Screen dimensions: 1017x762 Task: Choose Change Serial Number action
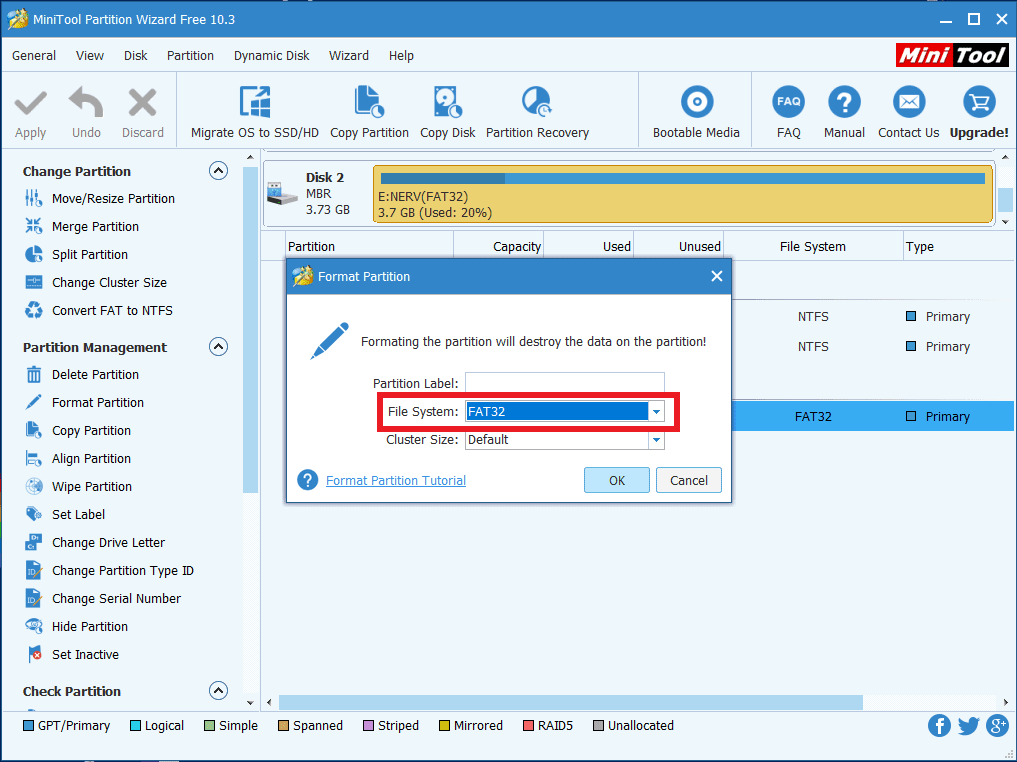point(102,599)
